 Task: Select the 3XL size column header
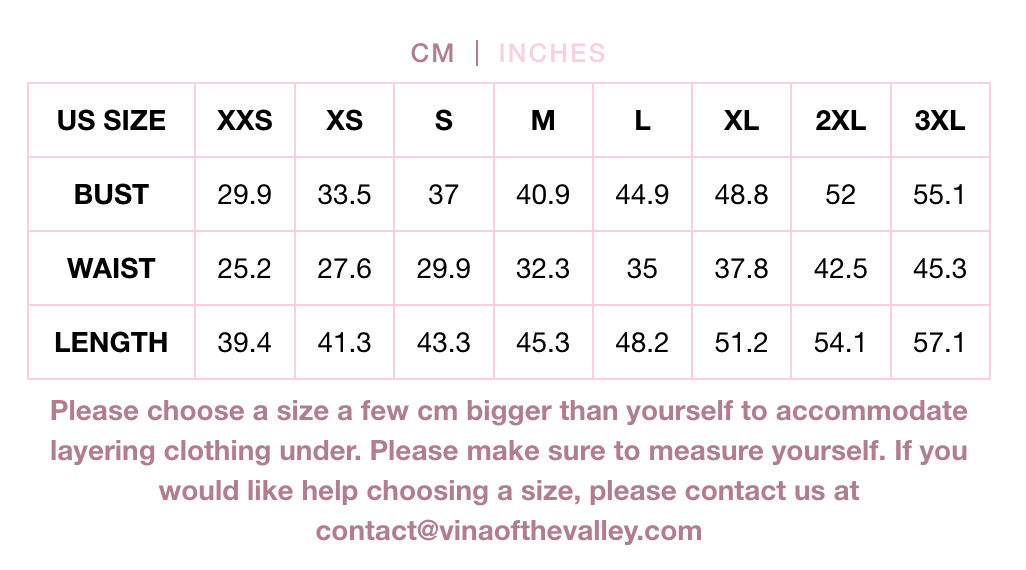tap(940, 120)
